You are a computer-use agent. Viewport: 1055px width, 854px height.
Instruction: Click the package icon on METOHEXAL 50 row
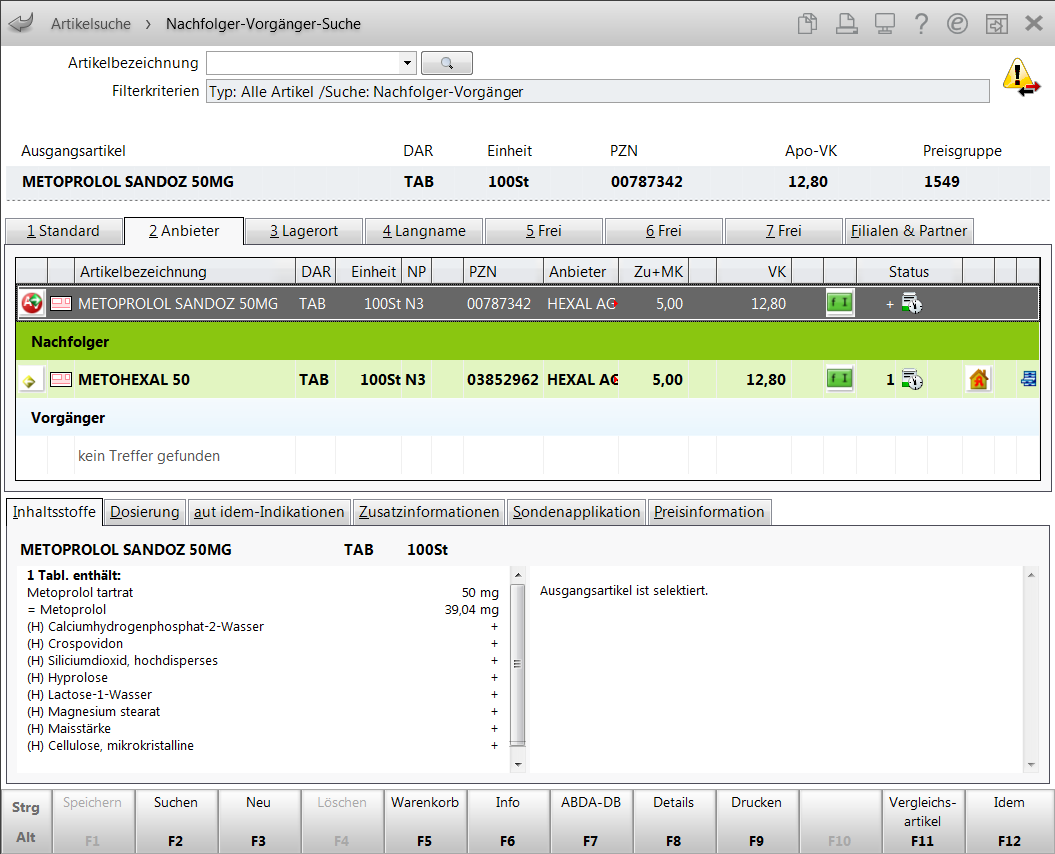point(61,380)
